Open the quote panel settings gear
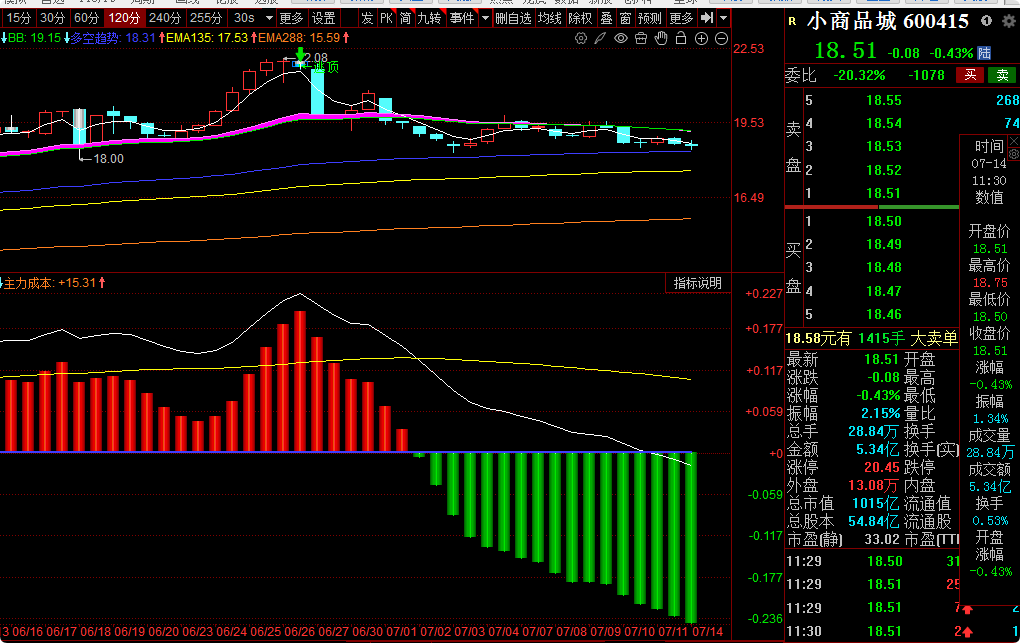Viewport: 1020px width, 643px height. pyautogui.click(x=1008, y=21)
